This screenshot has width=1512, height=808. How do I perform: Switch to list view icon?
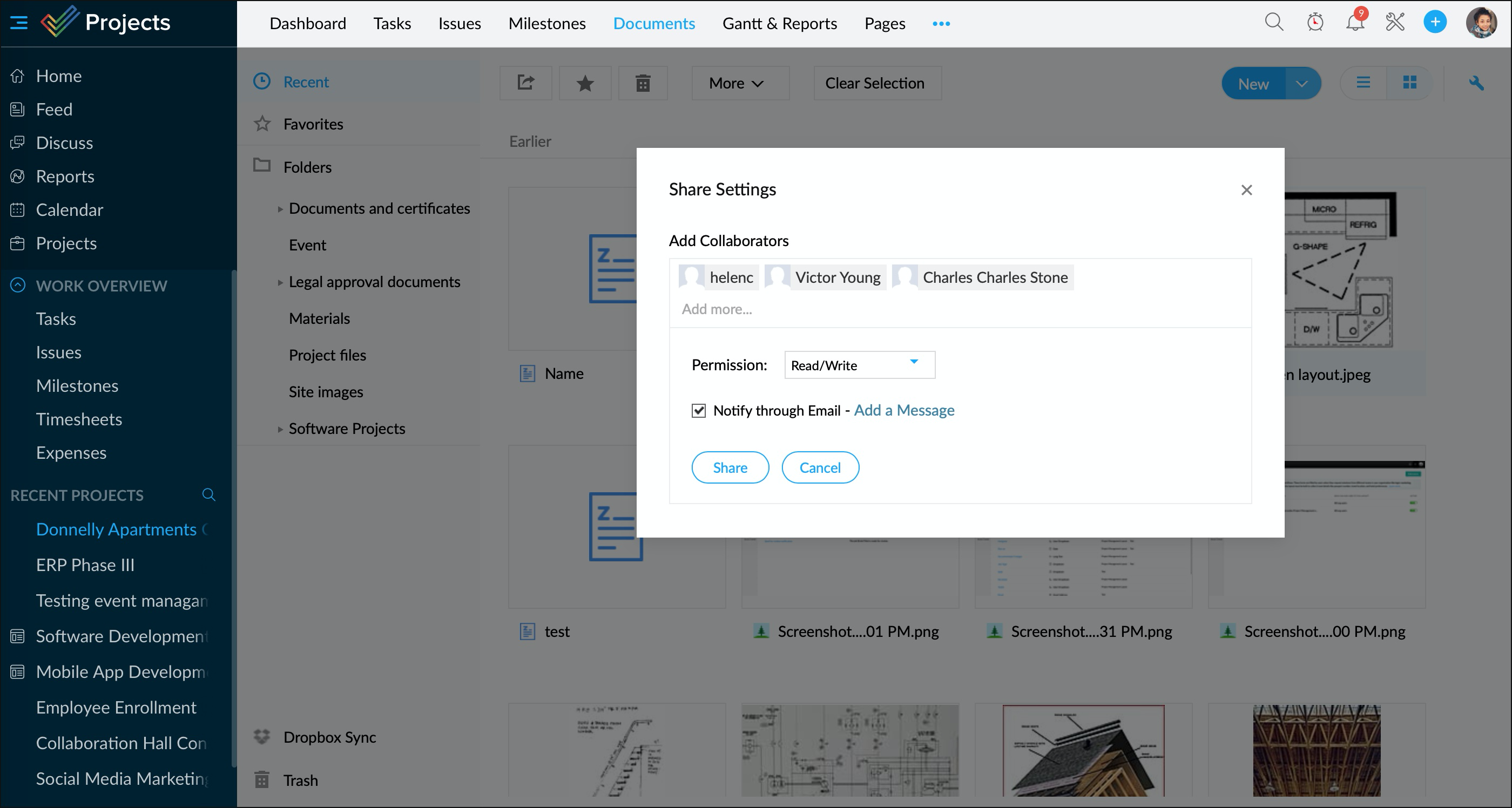[1363, 83]
